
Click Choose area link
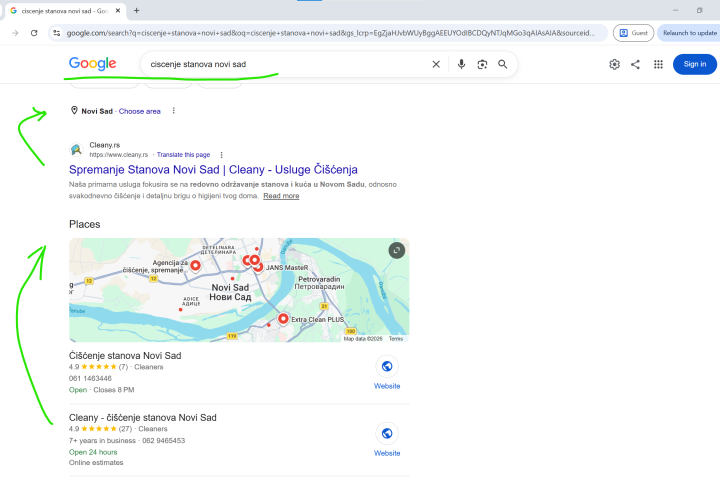(140, 111)
